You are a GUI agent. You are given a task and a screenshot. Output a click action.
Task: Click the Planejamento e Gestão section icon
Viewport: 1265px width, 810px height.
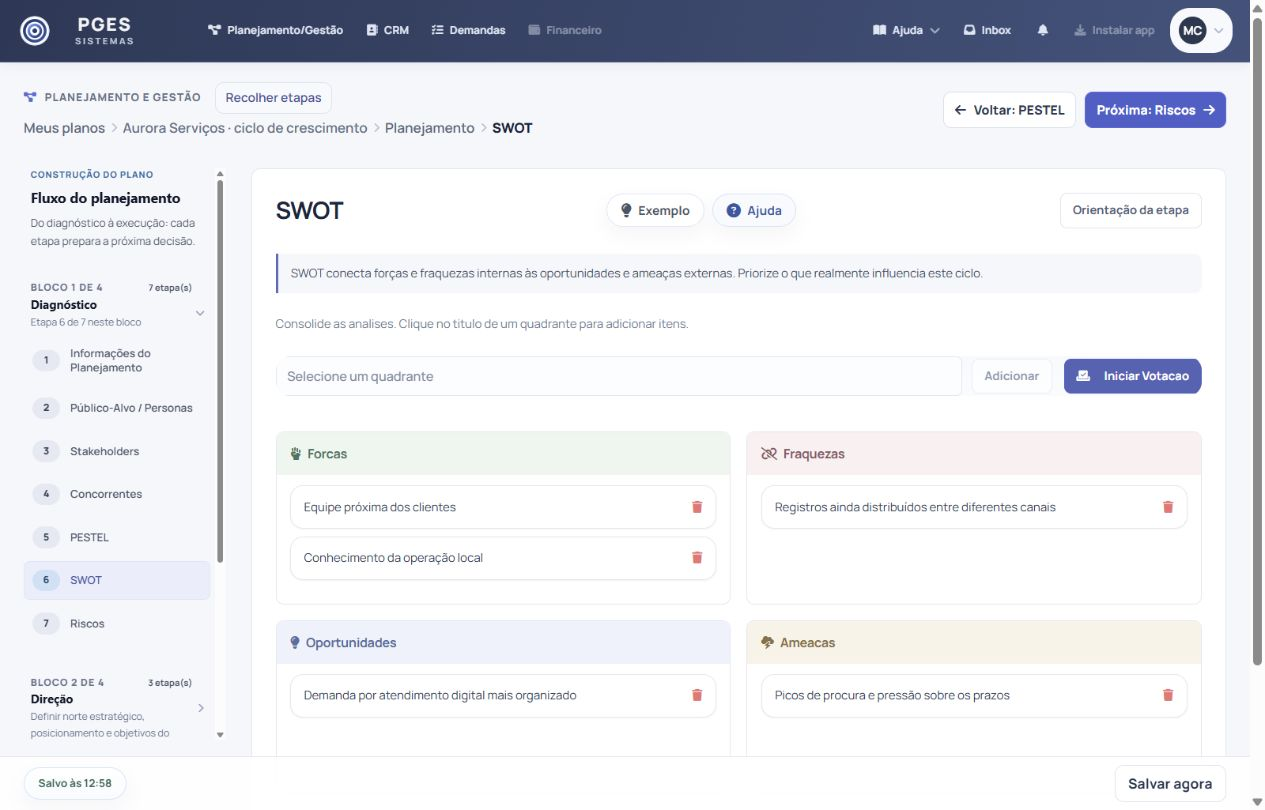(30, 97)
